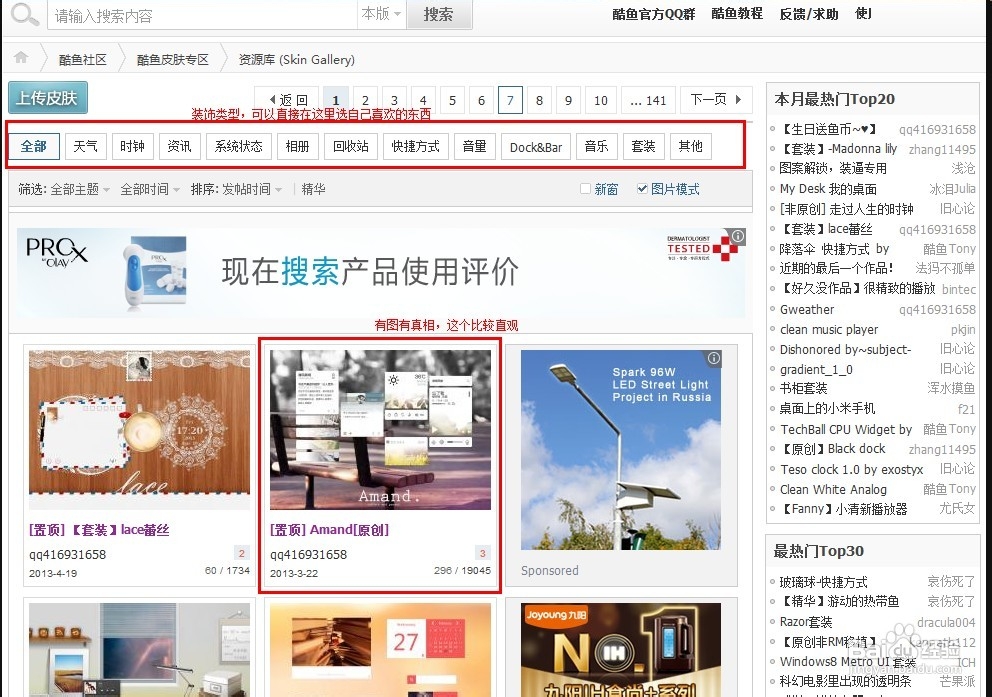Screen dimensions: 992x697
Task: Open the info icon on Spark sponsored image
Action: click(x=715, y=358)
